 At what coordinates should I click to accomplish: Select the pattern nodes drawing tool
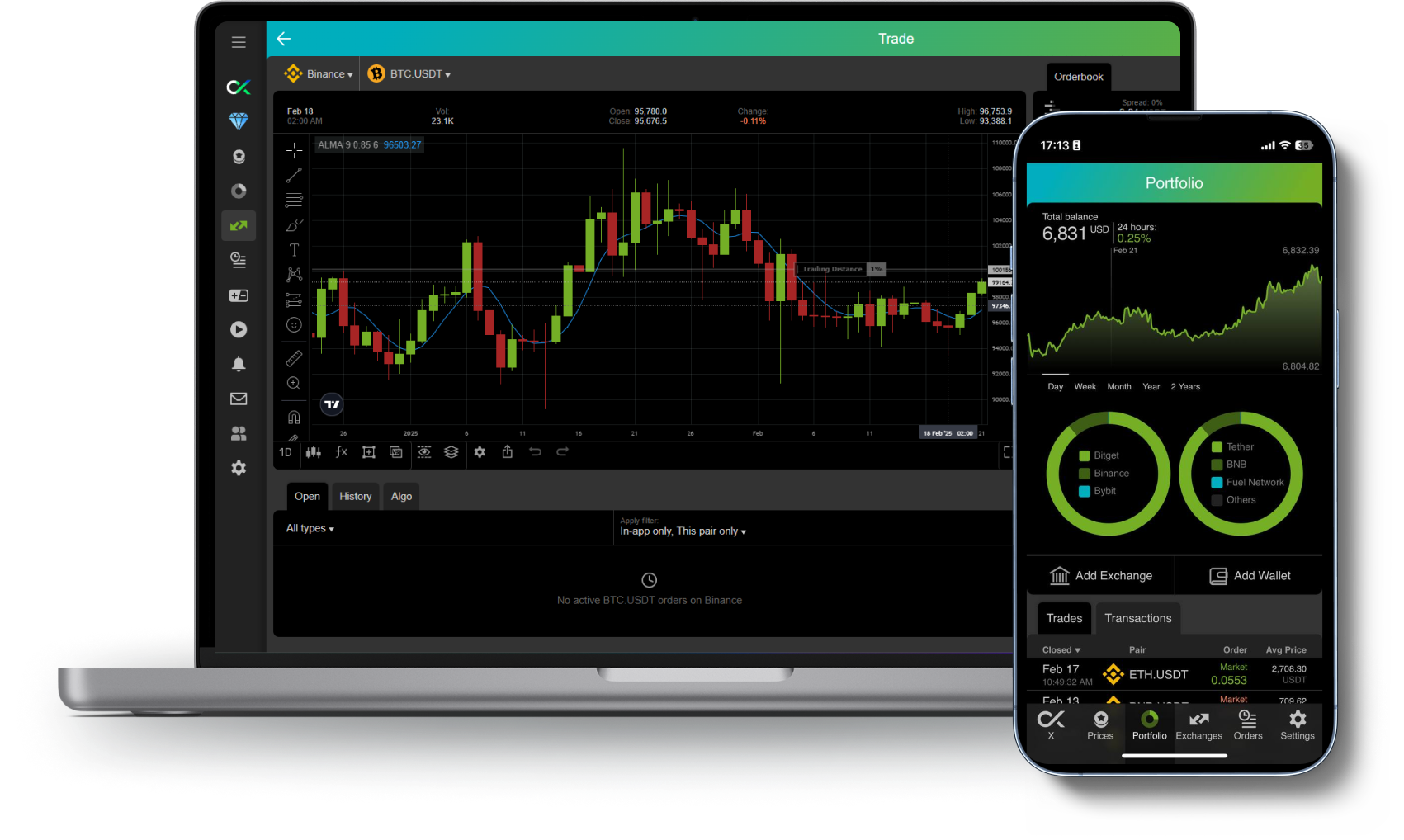(x=294, y=275)
